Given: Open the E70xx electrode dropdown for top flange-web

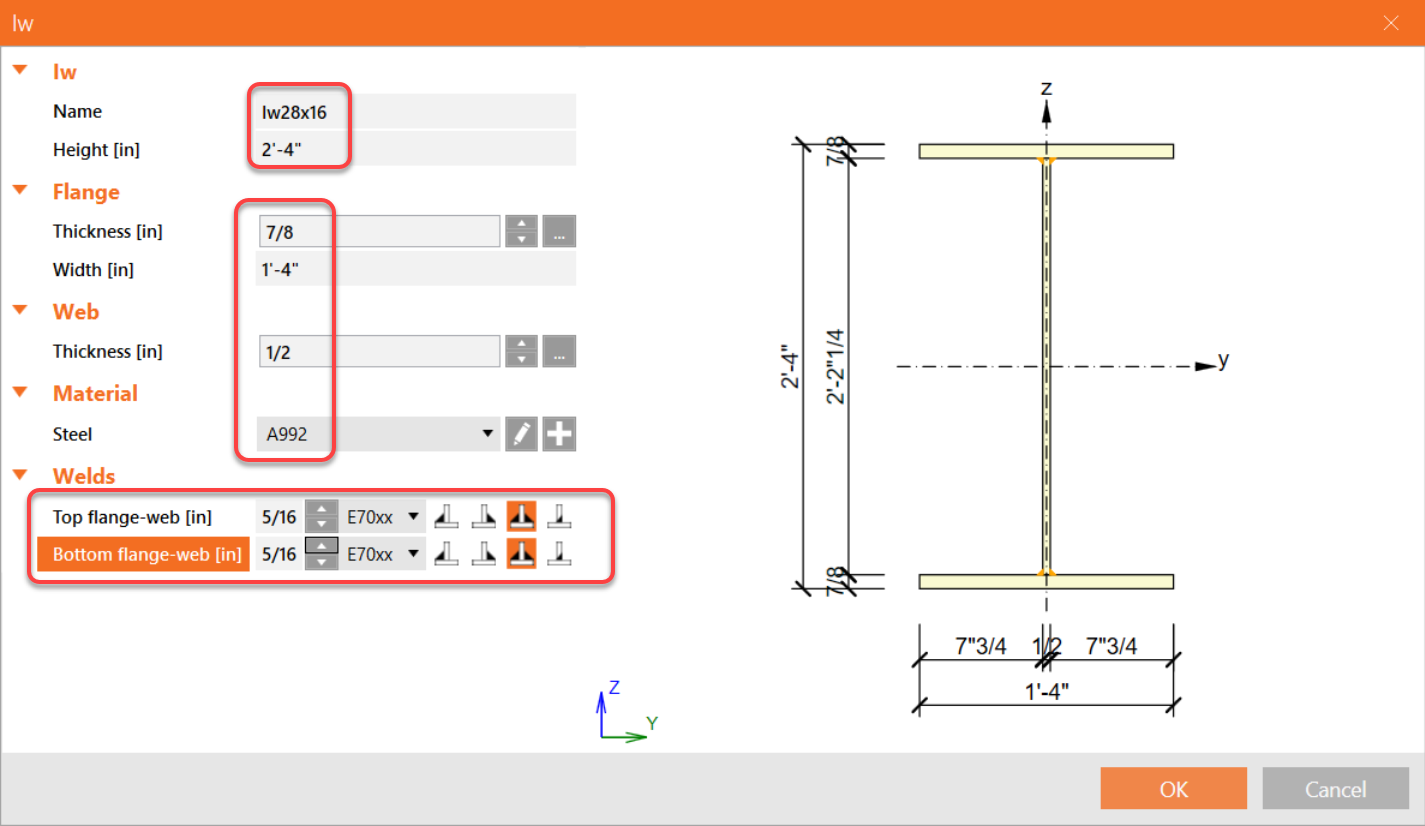Looking at the screenshot, I should point(412,516).
